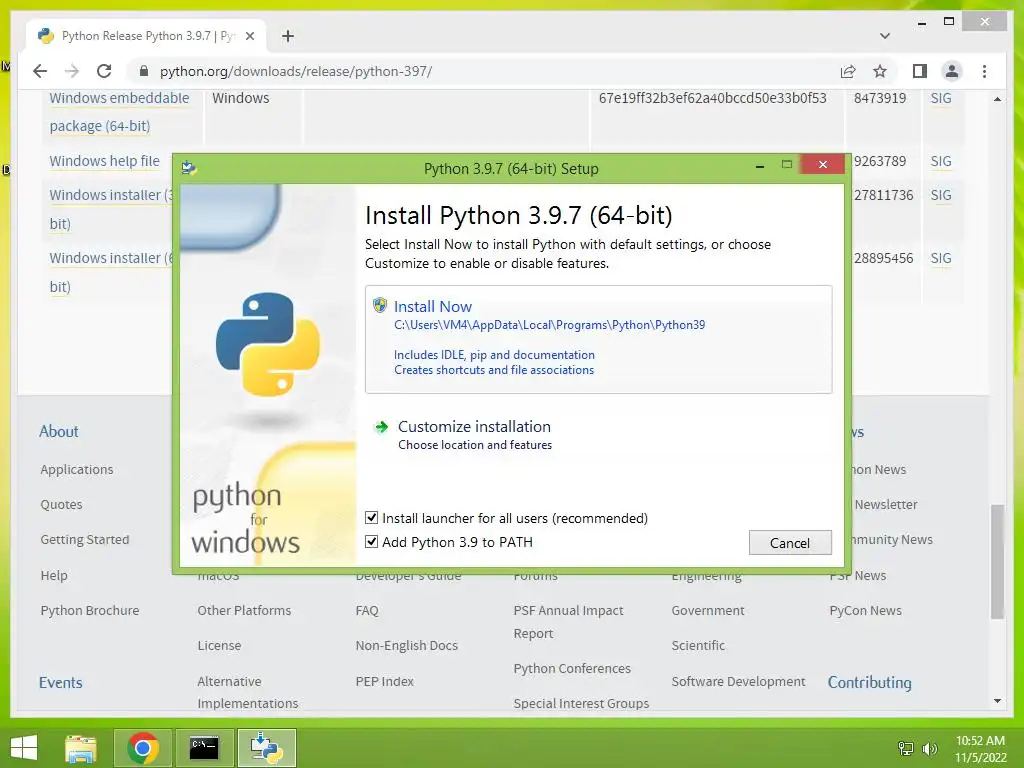Viewport: 1024px width, 768px height.
Task: Click page scrollbar down arrow
Action: 997,701
